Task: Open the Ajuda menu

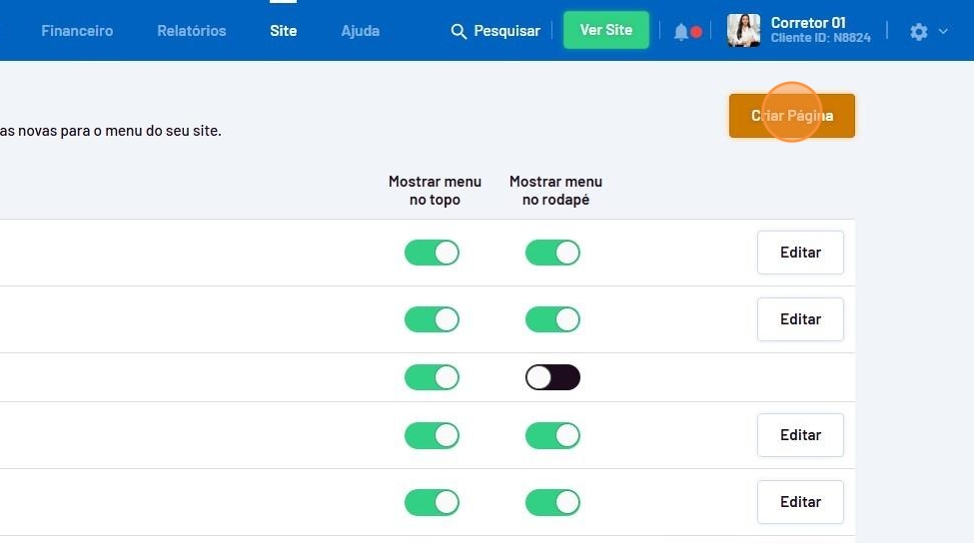Action: pyautogui.click(x=360, y=31)
